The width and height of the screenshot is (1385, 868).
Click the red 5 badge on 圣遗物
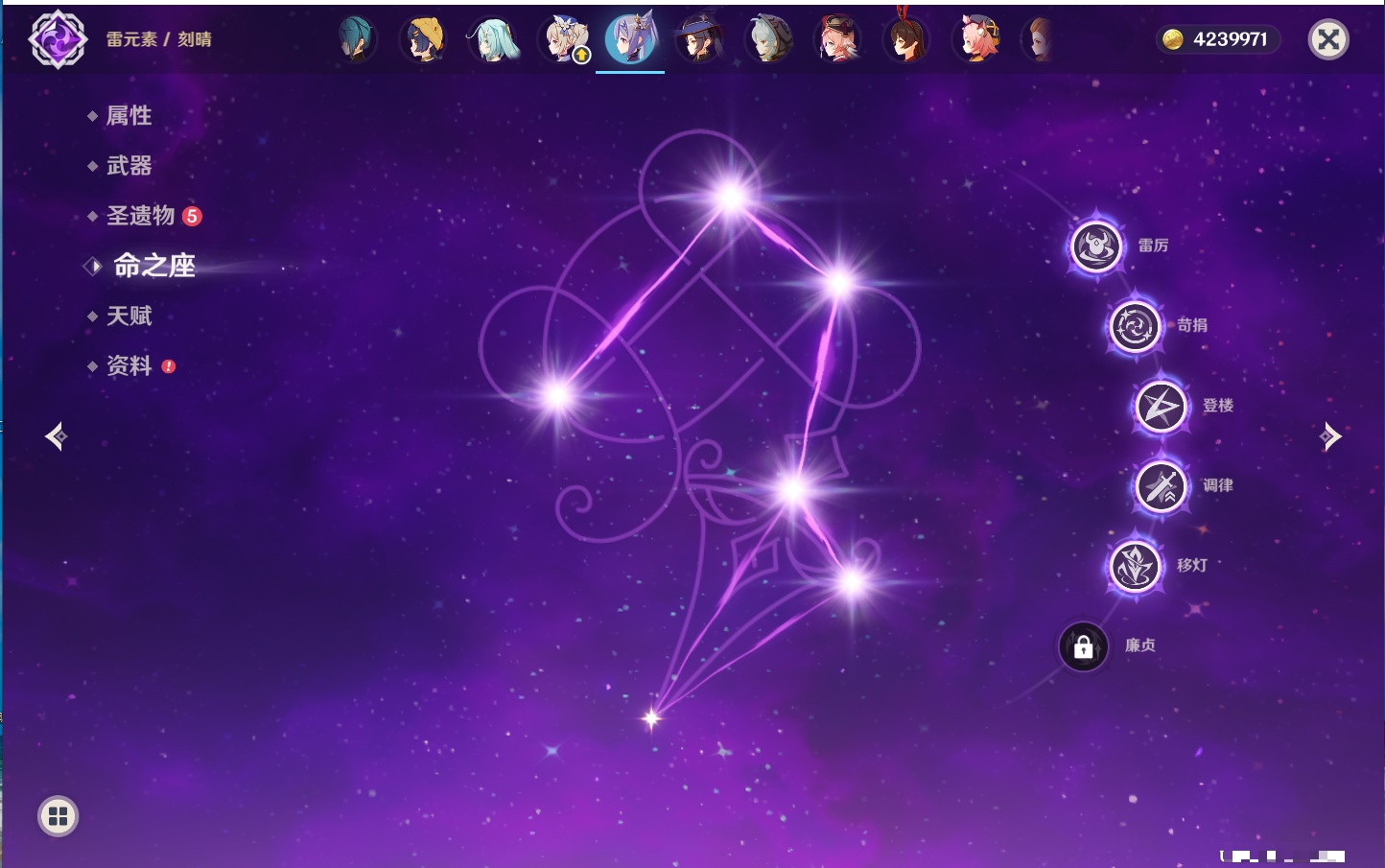coord(192,216)
